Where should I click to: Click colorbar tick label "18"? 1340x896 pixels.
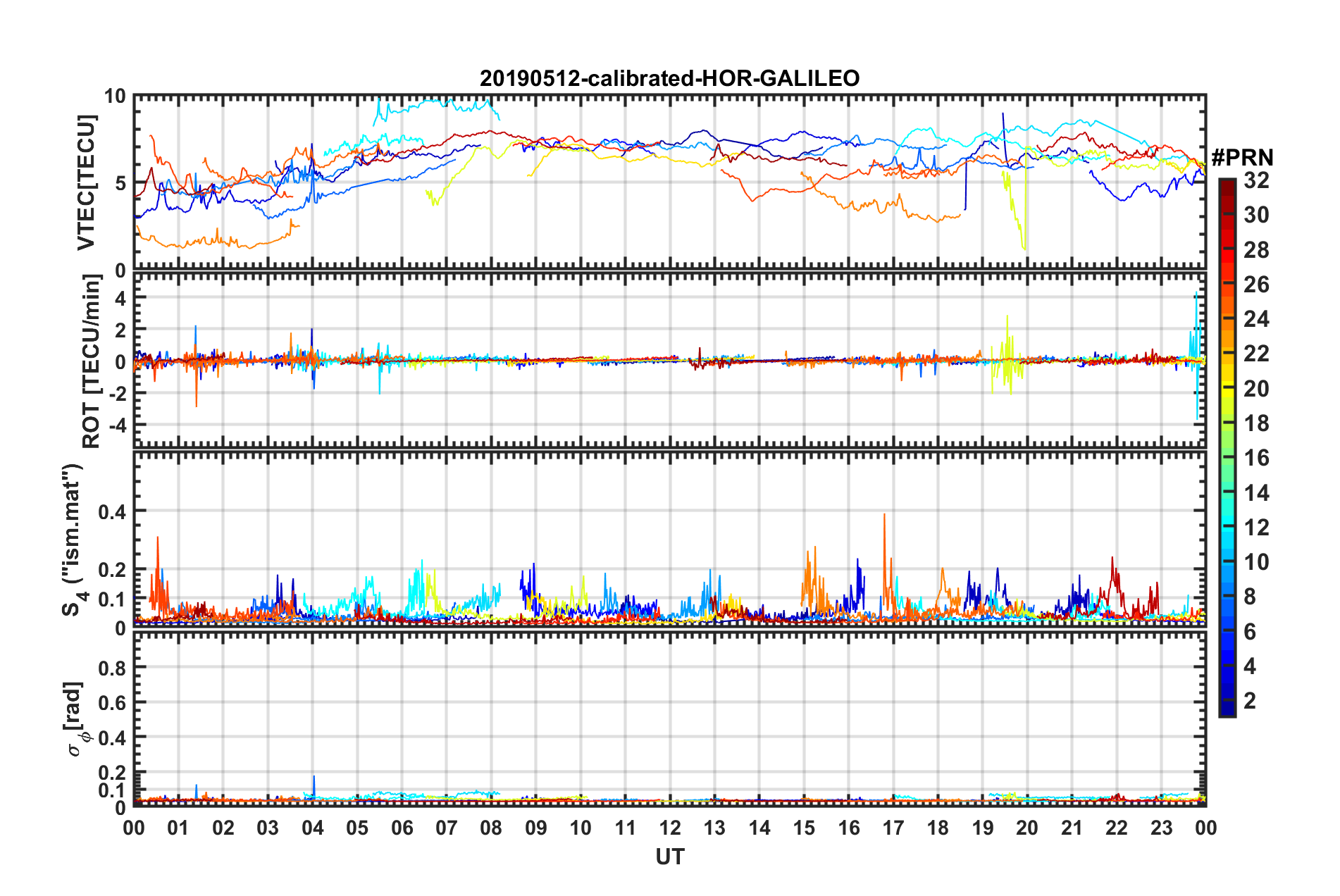pyautogui.click(x=1256, y=423)
